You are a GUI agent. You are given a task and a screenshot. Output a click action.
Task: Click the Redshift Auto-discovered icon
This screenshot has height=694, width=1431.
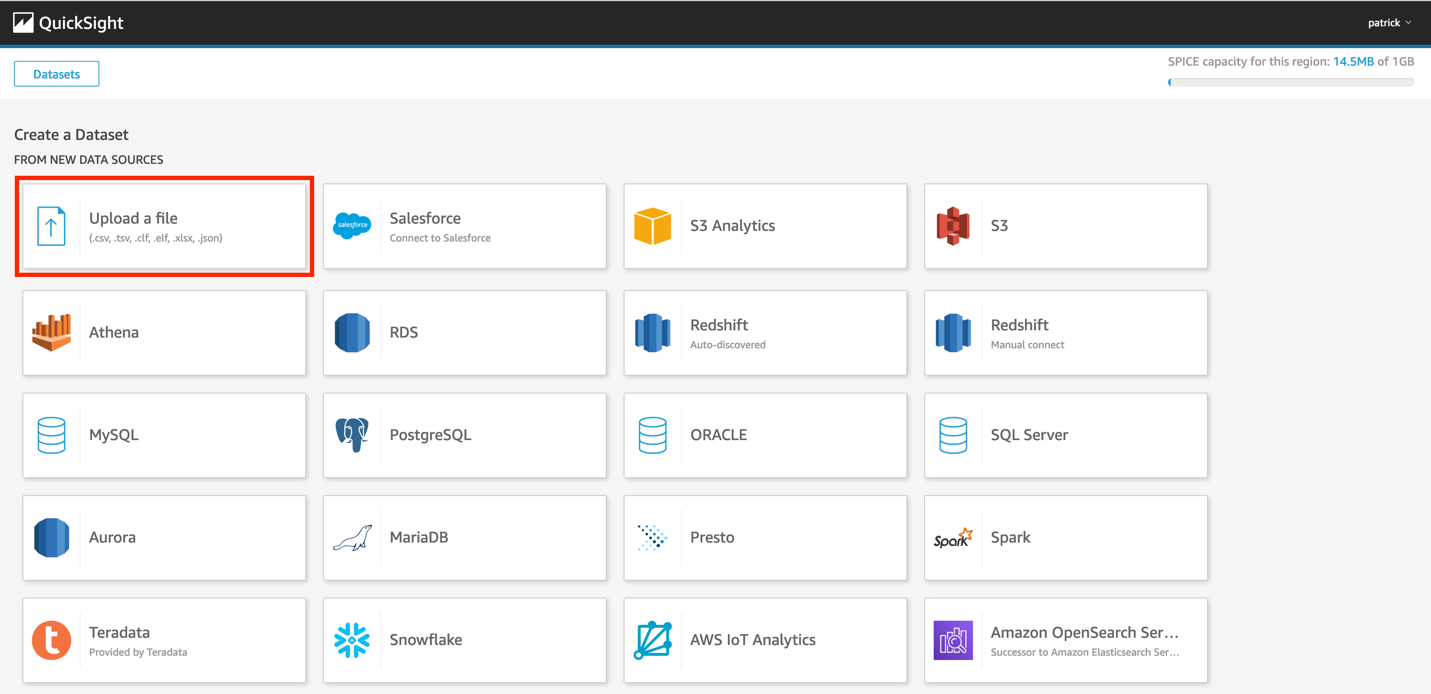(x=652, y=332)
